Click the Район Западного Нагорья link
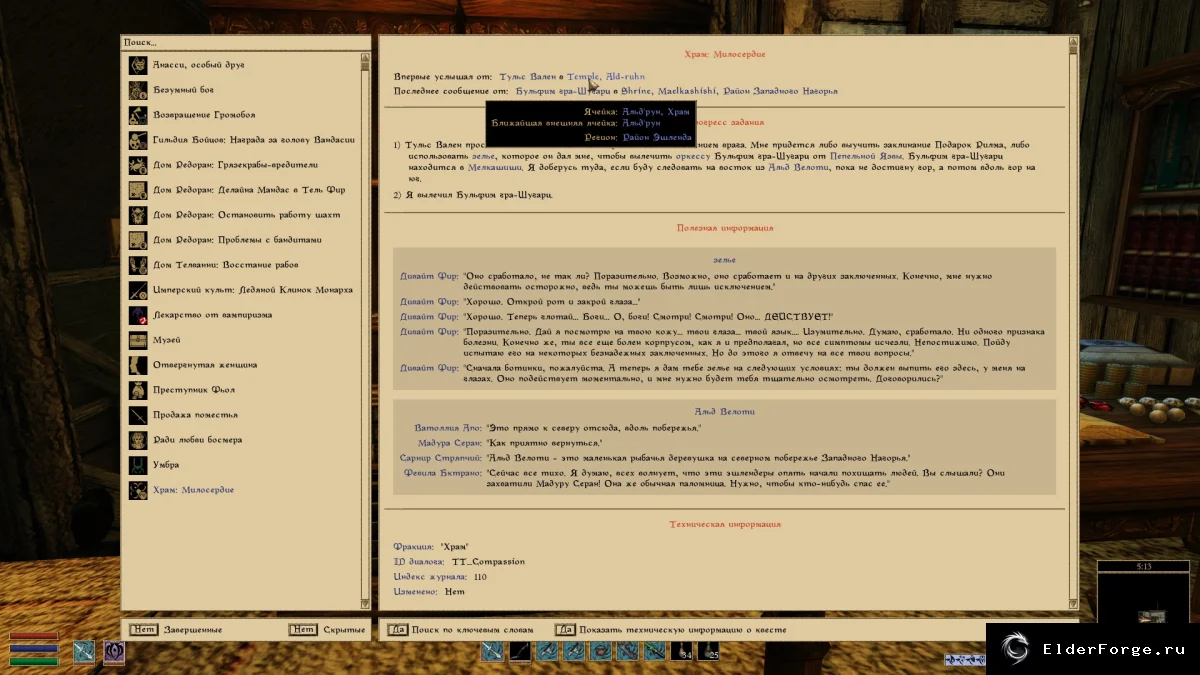Viewport: 1200px width, 675px height. 780,91
